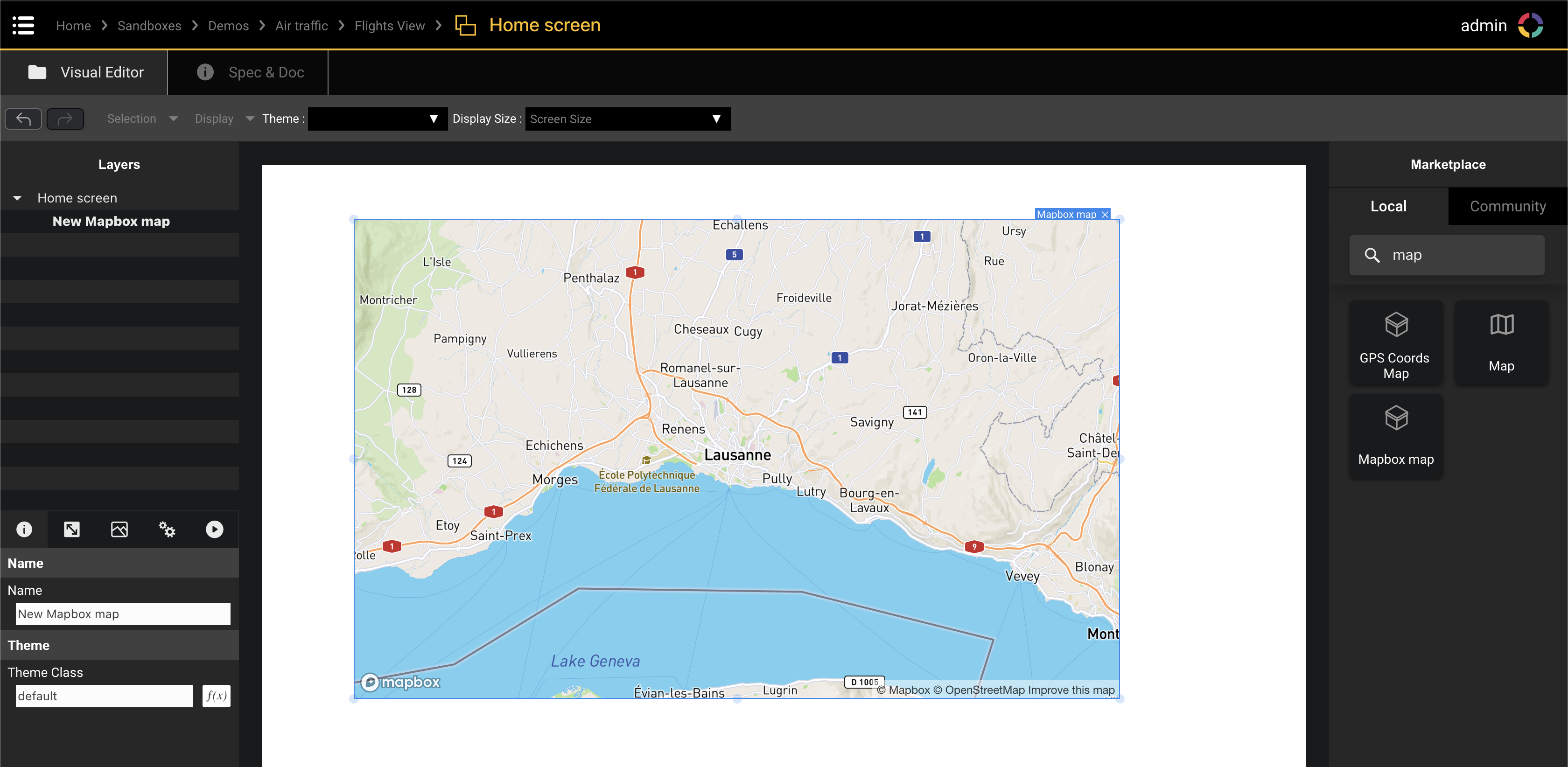Viewport: 1568px width, 767px height.
Task: Open the image style tab icon
Action: (x=119, y=529)
